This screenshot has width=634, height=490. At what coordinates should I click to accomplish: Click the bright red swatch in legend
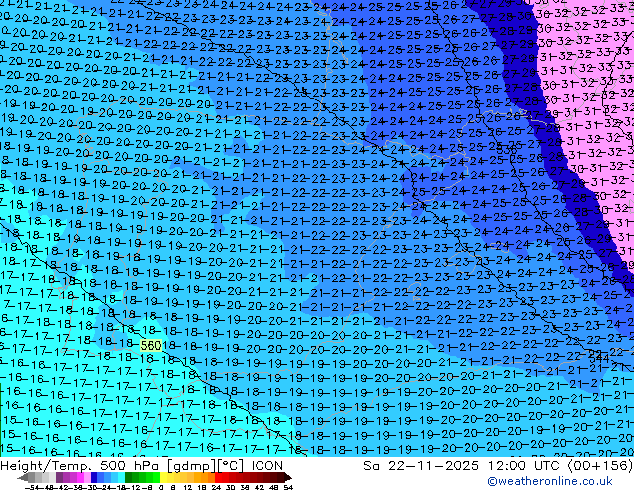tap(218, 477)
